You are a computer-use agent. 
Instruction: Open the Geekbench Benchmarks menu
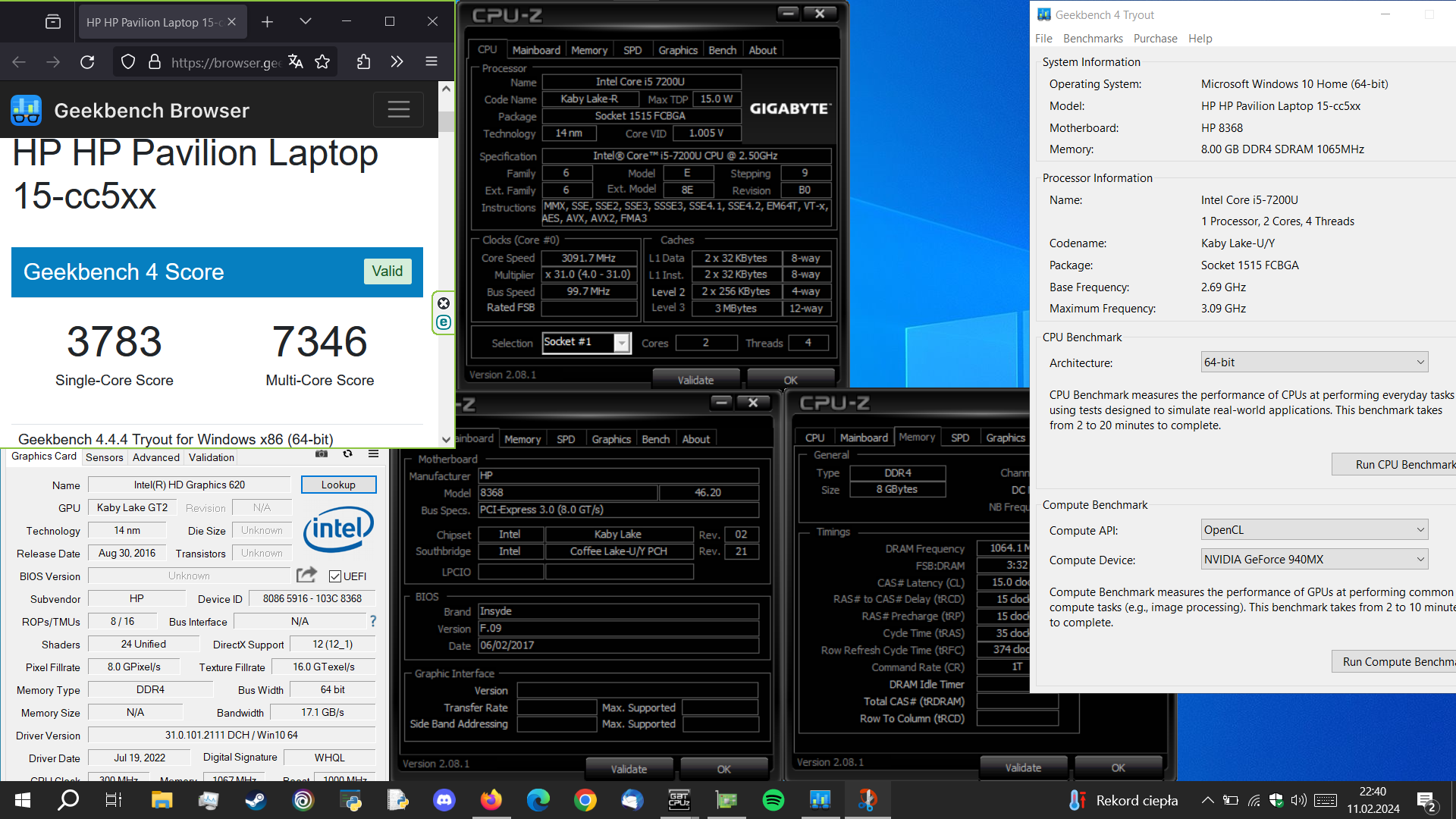1093,39
